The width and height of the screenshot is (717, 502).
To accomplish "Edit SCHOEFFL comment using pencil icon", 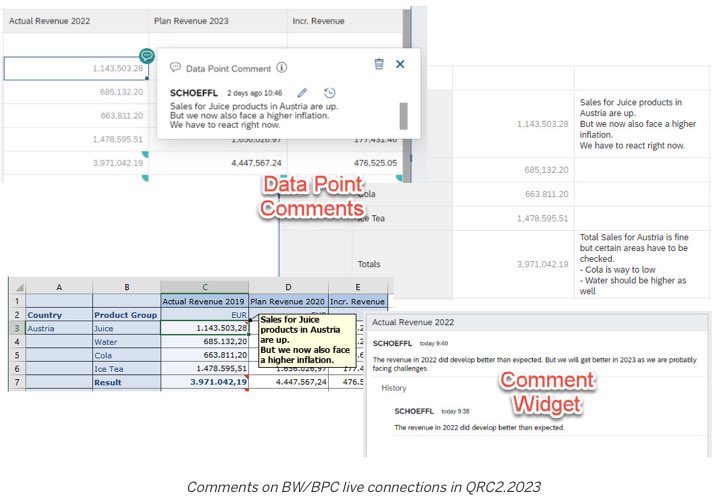I will click(302, 93).
